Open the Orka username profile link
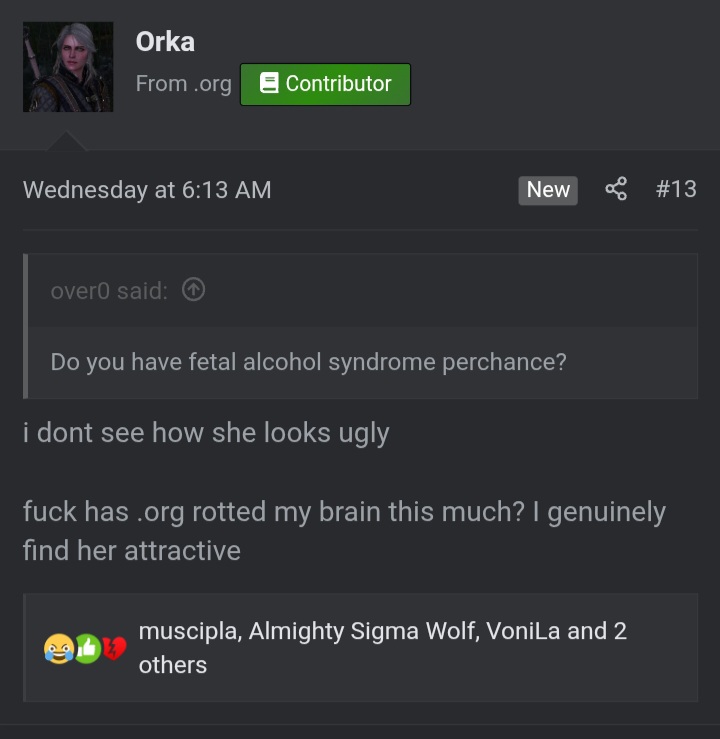The width and height of the screenshot is (720, 739). [x=165, y=42]
